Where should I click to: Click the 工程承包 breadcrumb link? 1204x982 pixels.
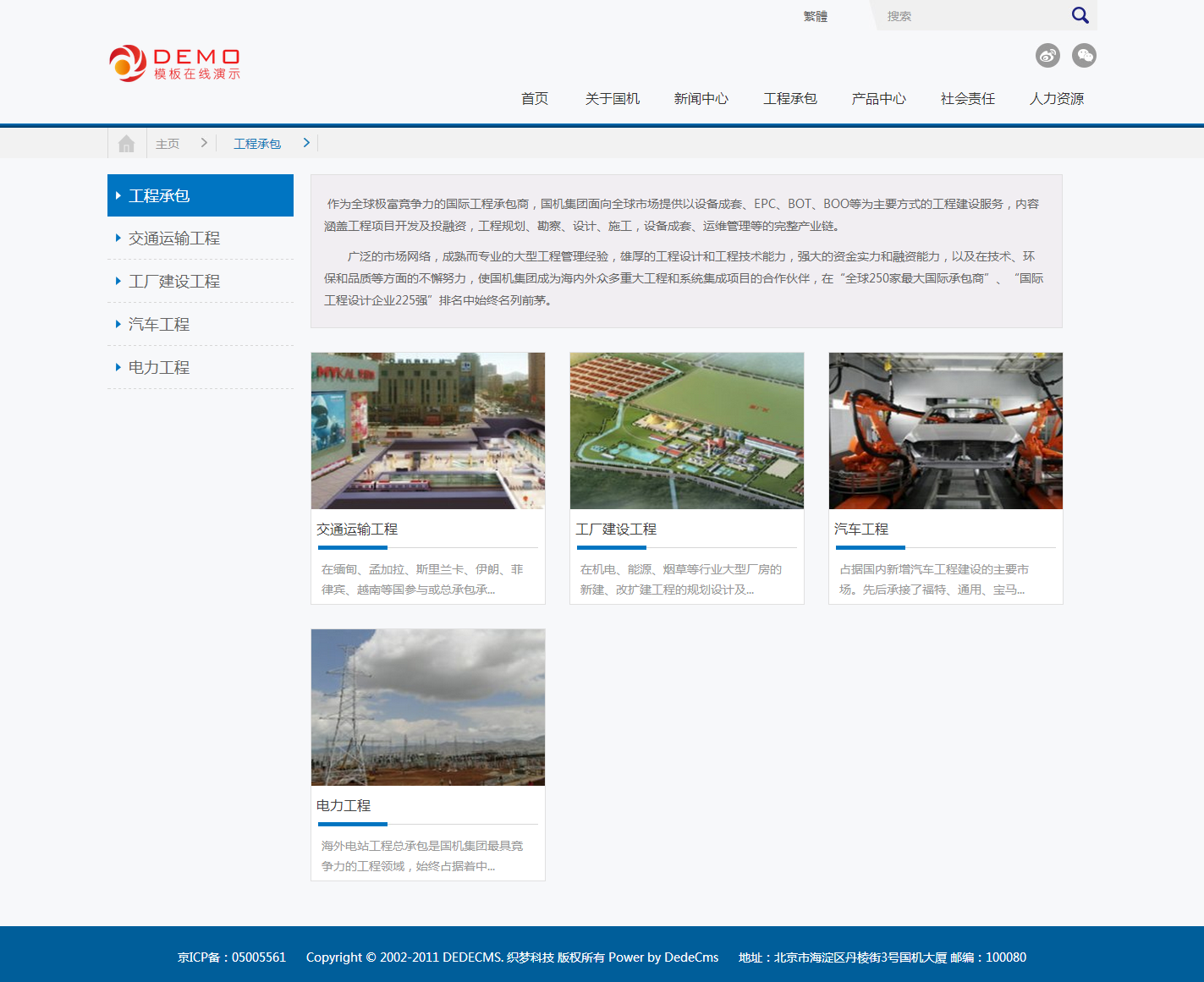click(256, 144)
